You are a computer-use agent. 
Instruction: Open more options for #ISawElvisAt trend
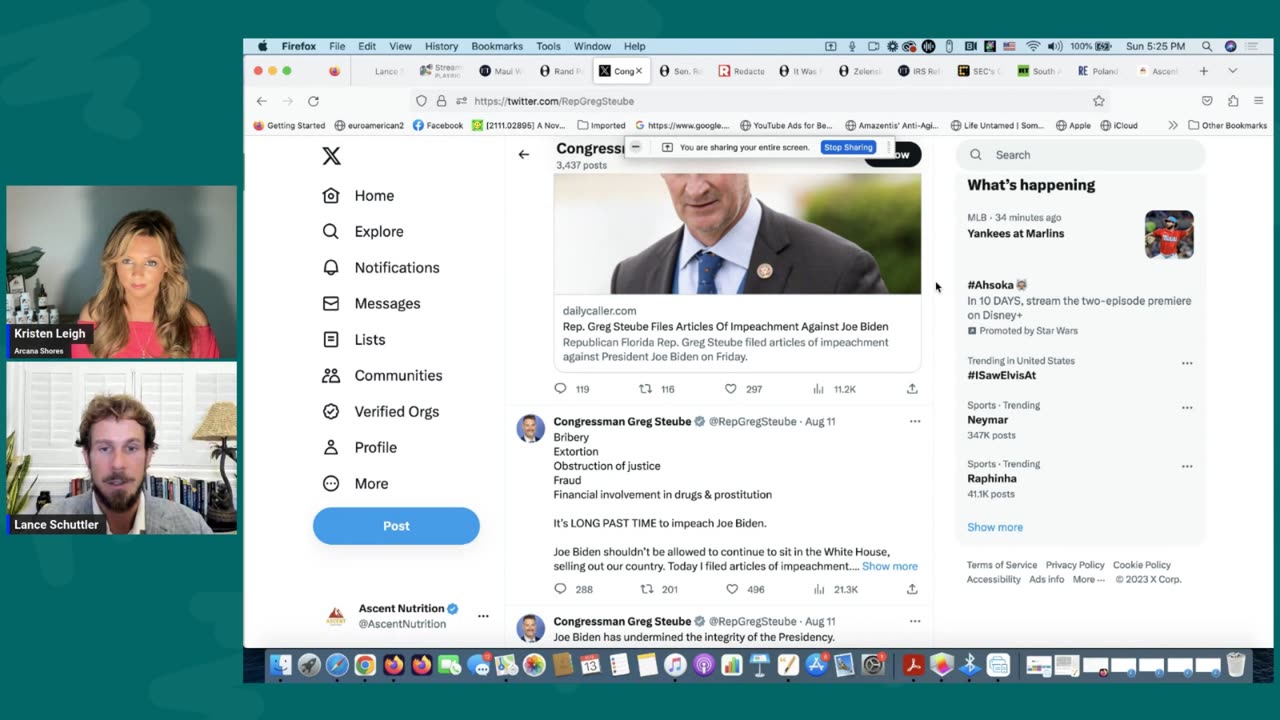(1187, 363)
